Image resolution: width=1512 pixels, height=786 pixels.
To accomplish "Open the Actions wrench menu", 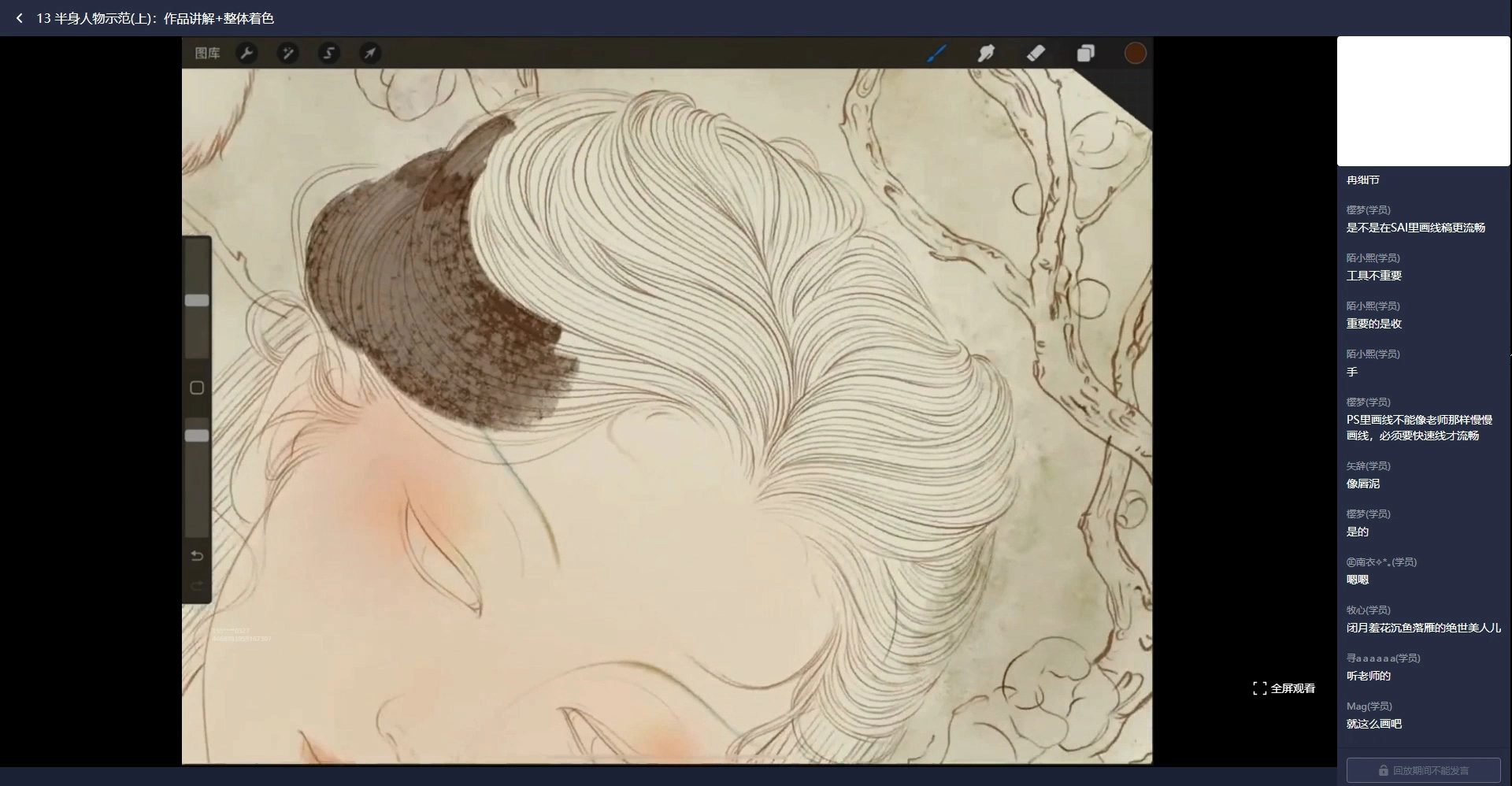I will pos(246,53).
